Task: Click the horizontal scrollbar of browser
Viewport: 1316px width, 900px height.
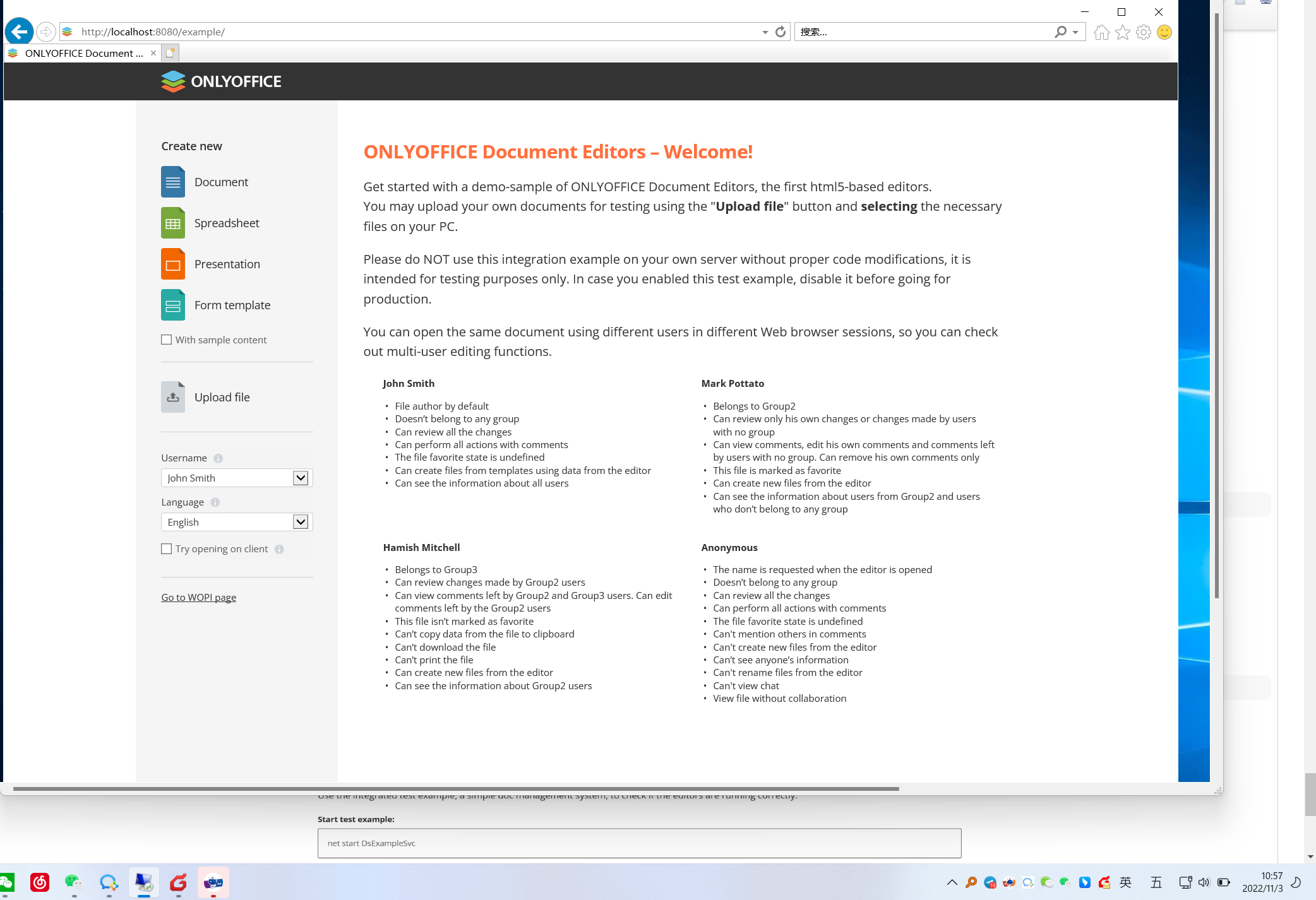Action: (x=456, y=789)
